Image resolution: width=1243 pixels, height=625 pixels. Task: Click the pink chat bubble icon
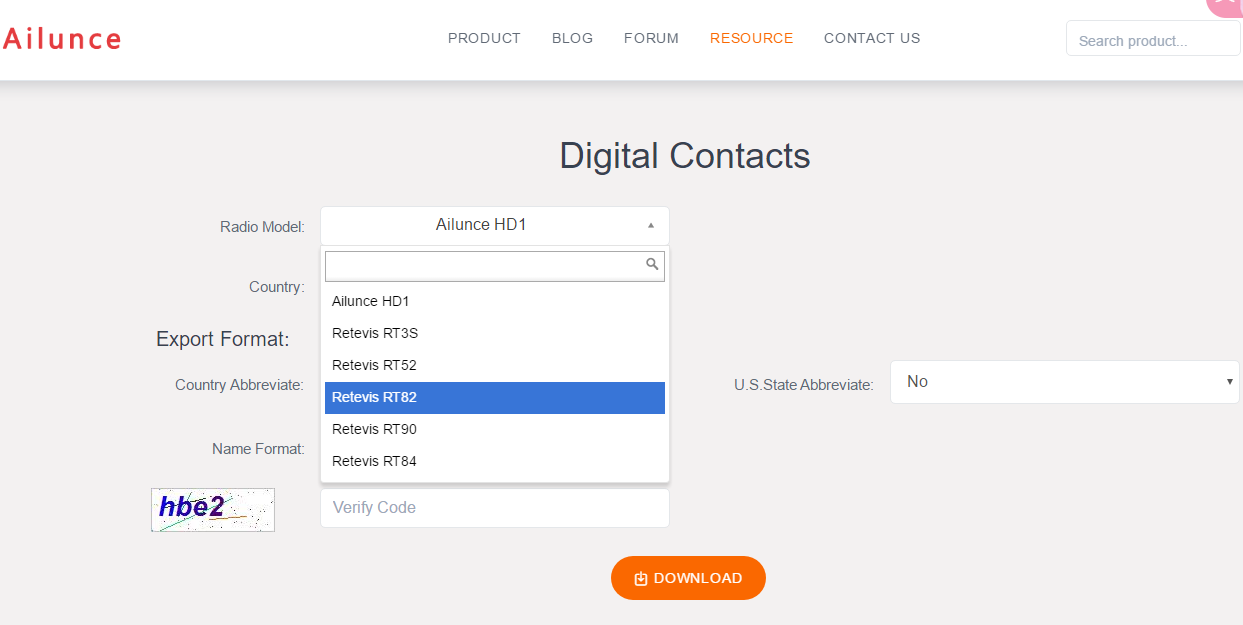point(1225,5)
